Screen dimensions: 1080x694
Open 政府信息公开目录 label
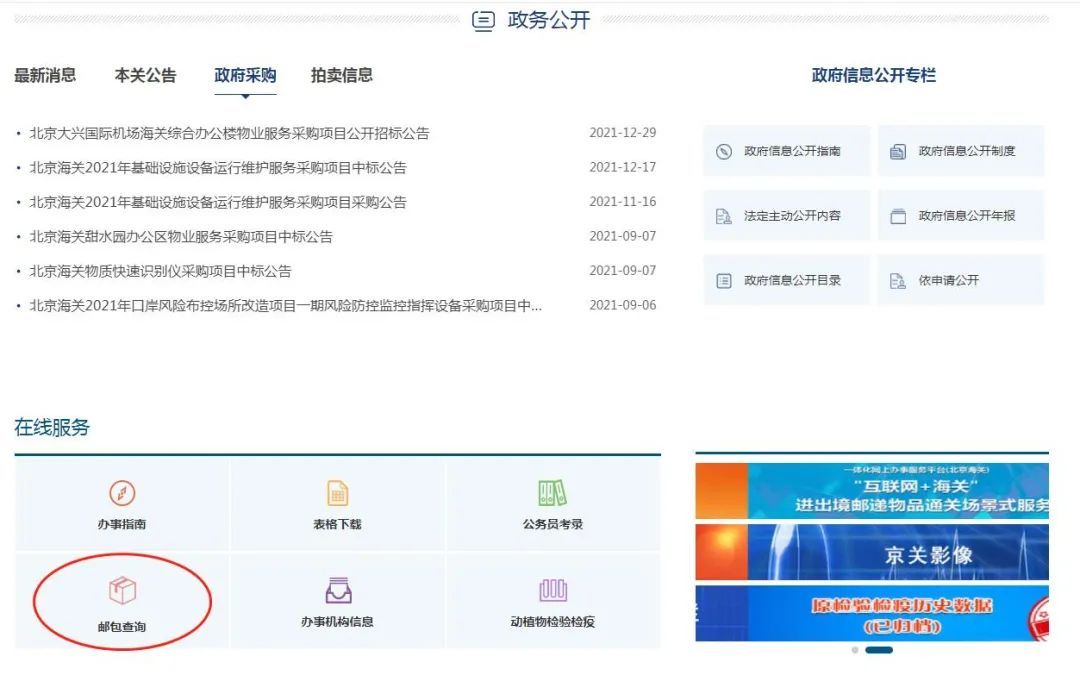point(792,281)
